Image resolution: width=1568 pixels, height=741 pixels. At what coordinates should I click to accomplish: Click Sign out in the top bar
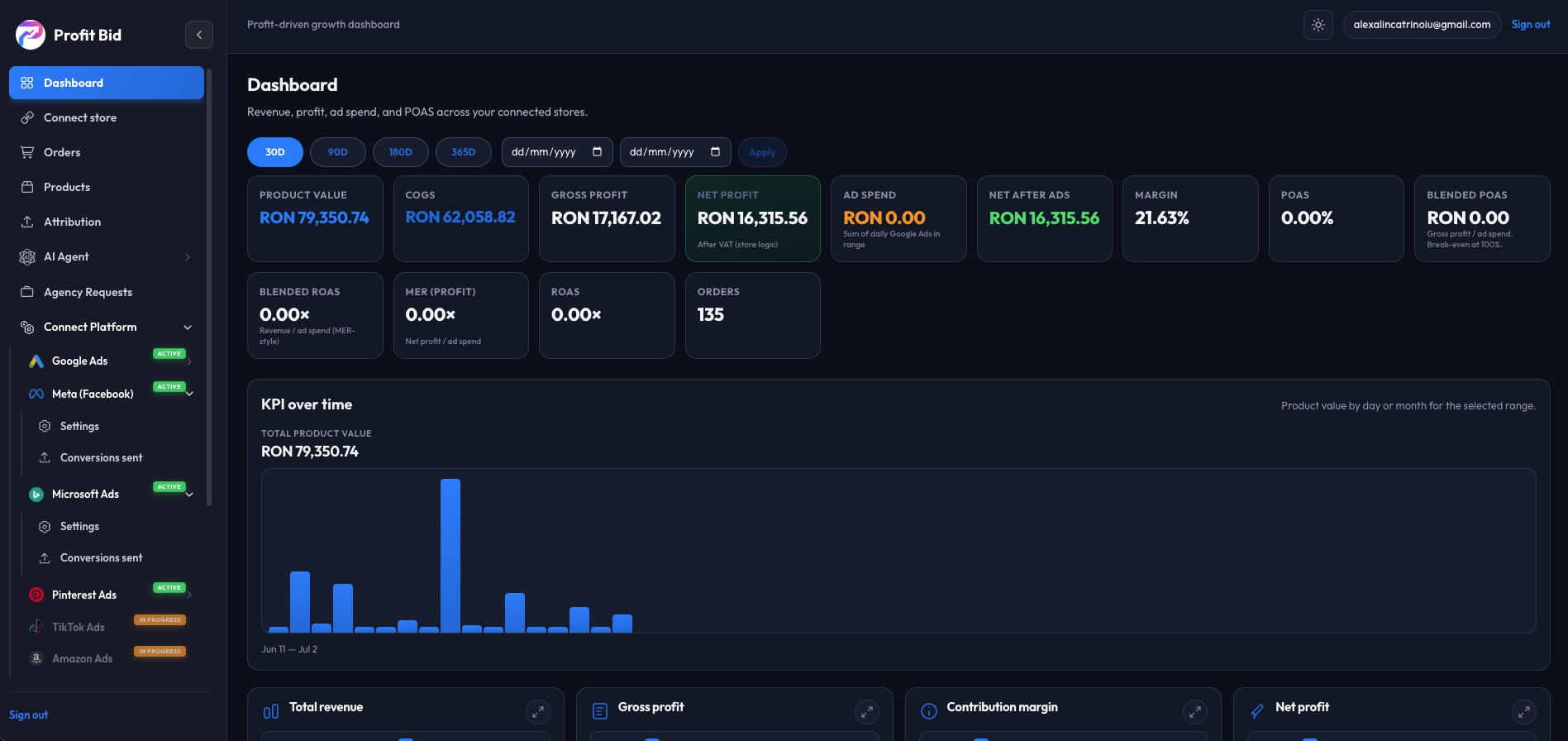(1531, 25)
